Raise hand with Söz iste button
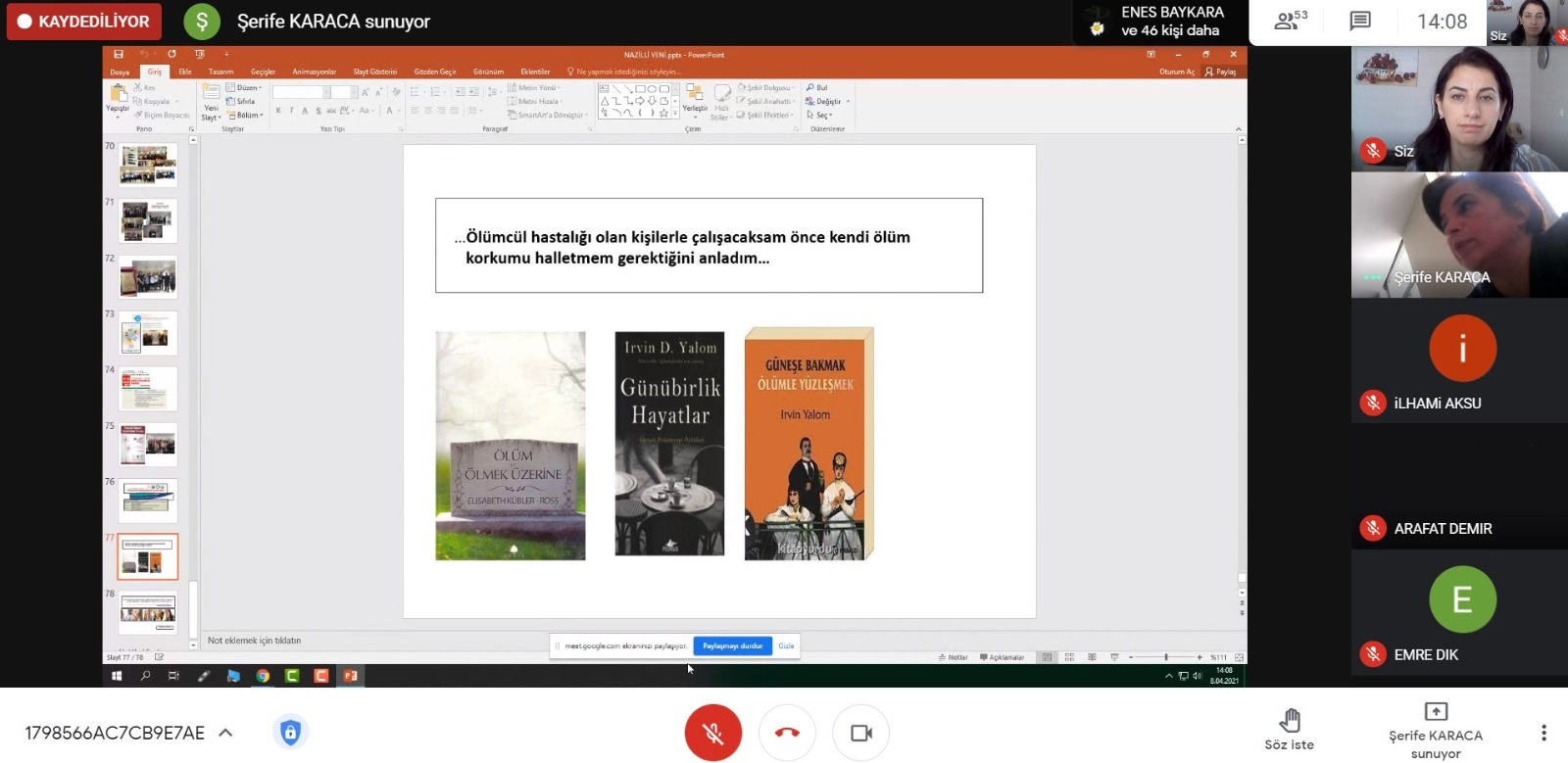1568x763 pixels. [x=1289, y=730]
